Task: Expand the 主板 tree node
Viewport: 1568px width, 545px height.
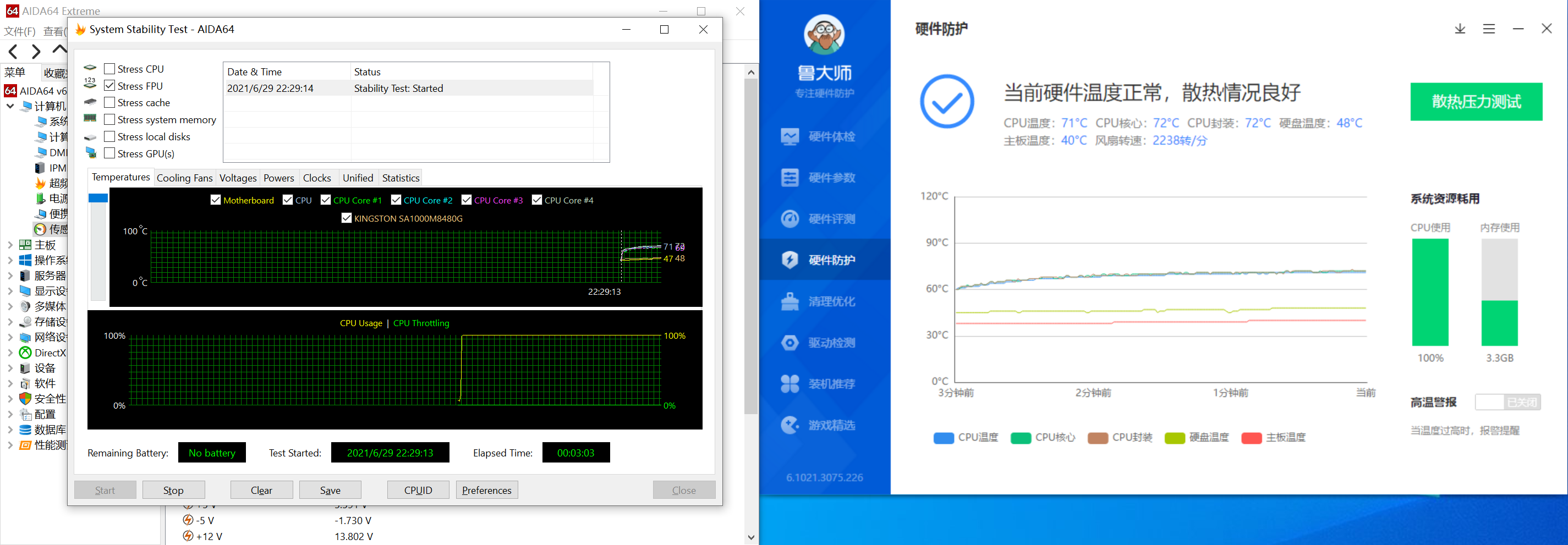Action: click(x=10, y=245)
